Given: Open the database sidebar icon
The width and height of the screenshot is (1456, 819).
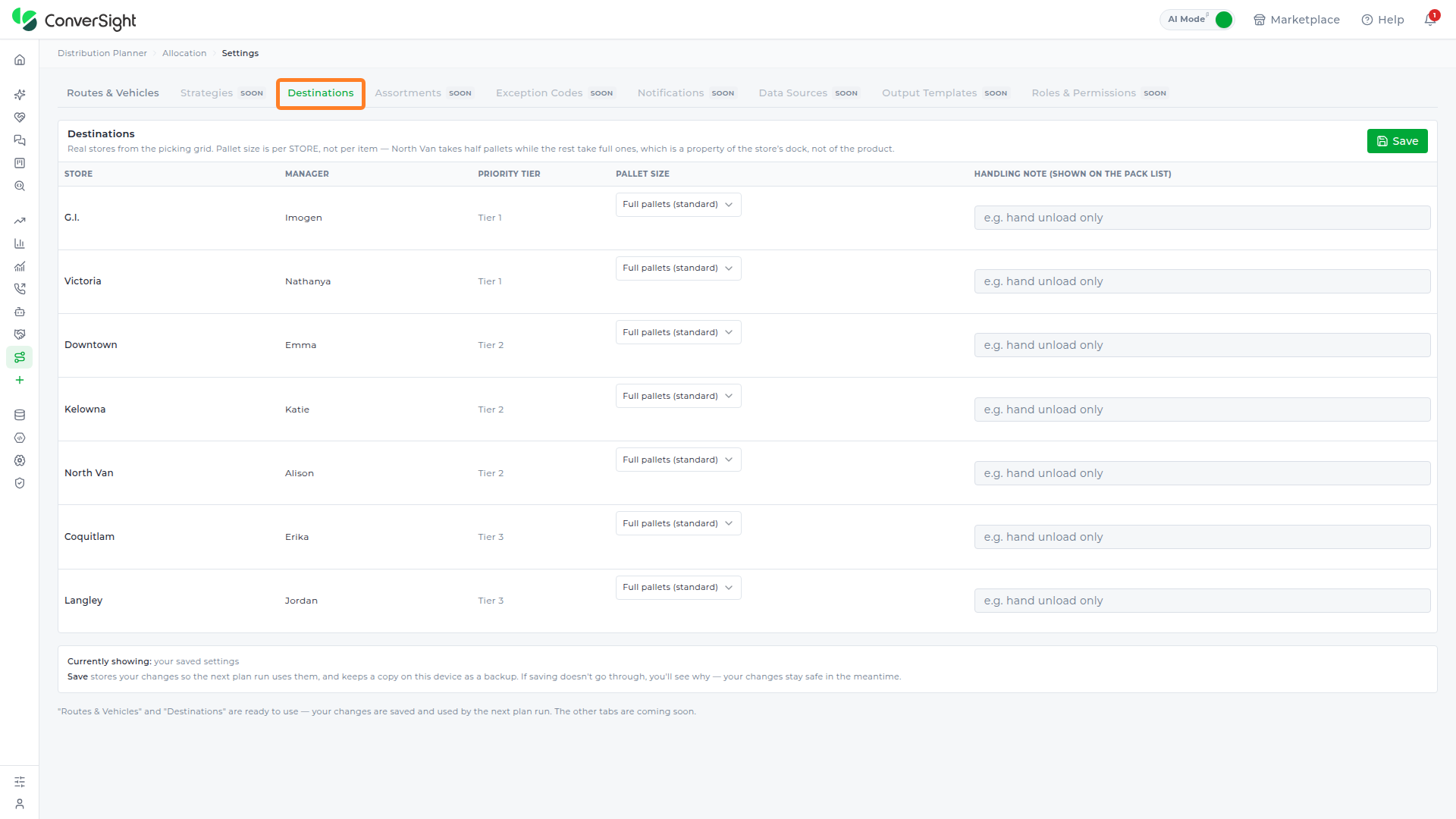Looking at the screenshot, I should coord(20,415).
